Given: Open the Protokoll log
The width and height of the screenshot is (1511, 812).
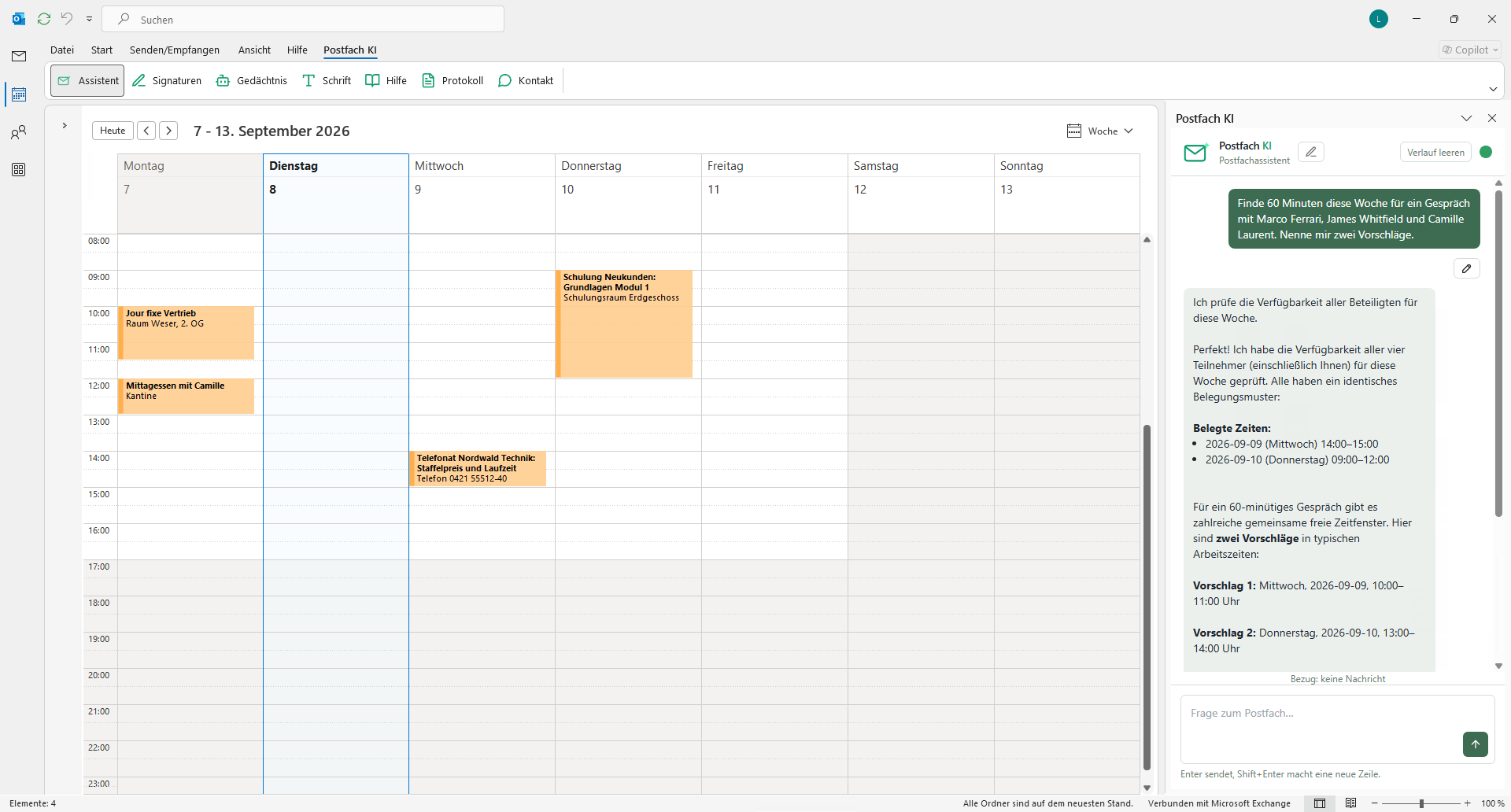Looking at the screenshot, I should [453, 80].
